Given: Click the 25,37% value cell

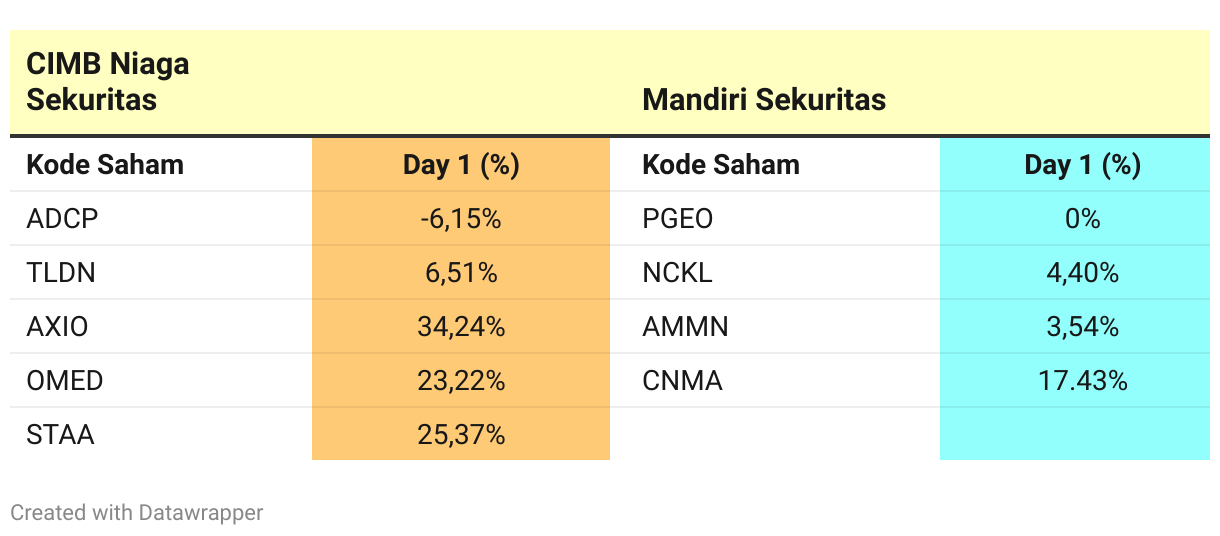Looking at the screenshot, I should 461,435.
